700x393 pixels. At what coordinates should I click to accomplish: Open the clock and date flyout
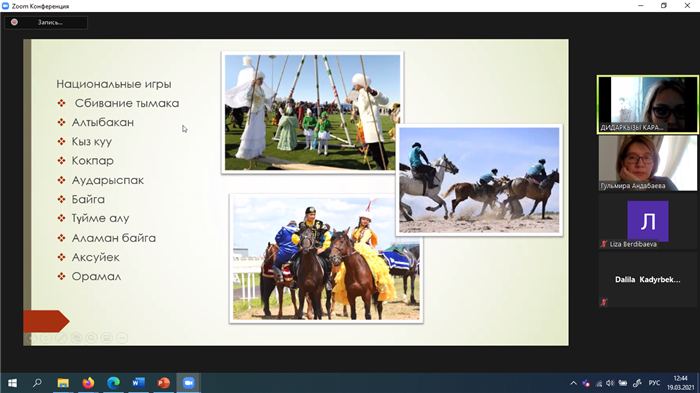tap(681, 383)
